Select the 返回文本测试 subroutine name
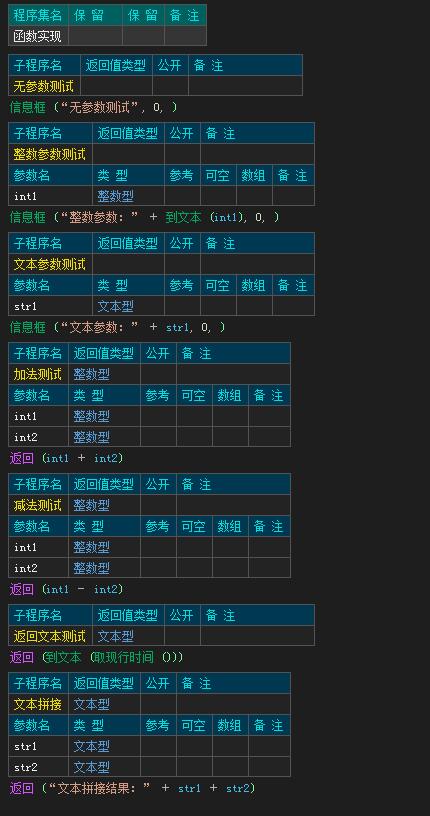 [x=50, y=636]
